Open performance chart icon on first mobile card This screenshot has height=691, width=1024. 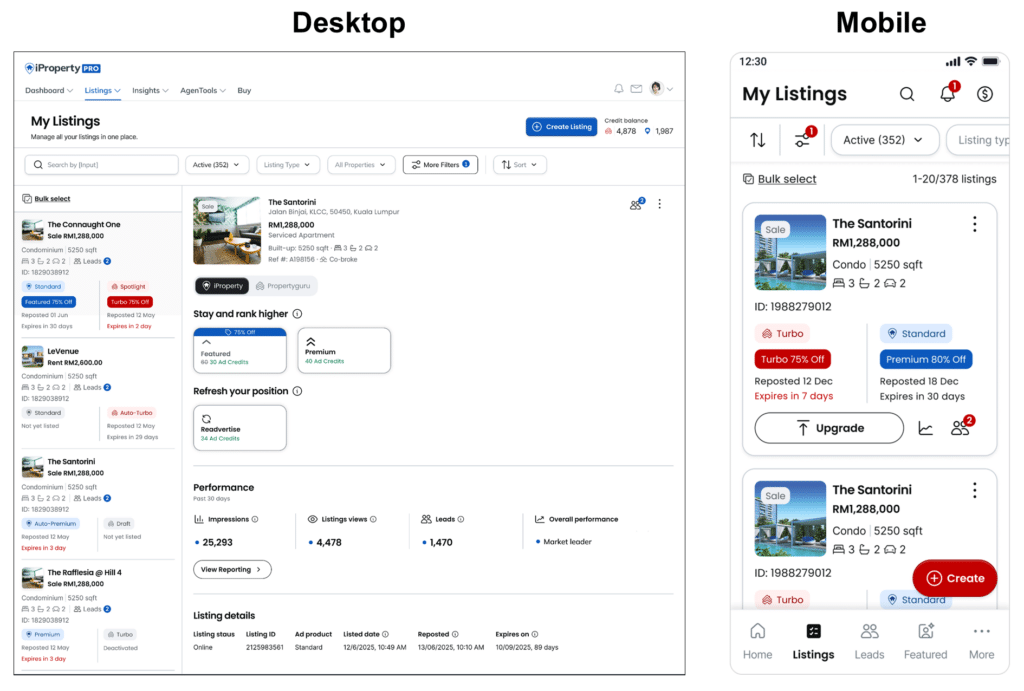[926, 428]
